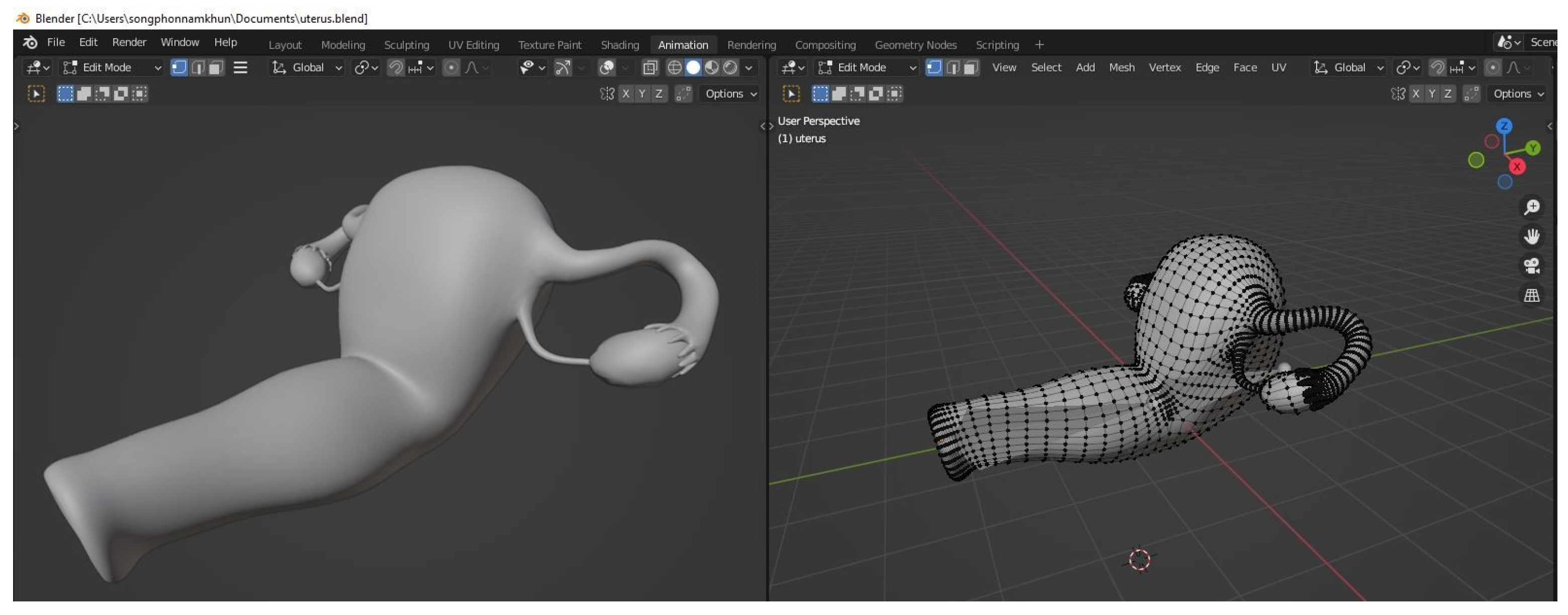Select face mode in right viewport
This screenshot has width=1568, height=615.
[x=971, y=67]
